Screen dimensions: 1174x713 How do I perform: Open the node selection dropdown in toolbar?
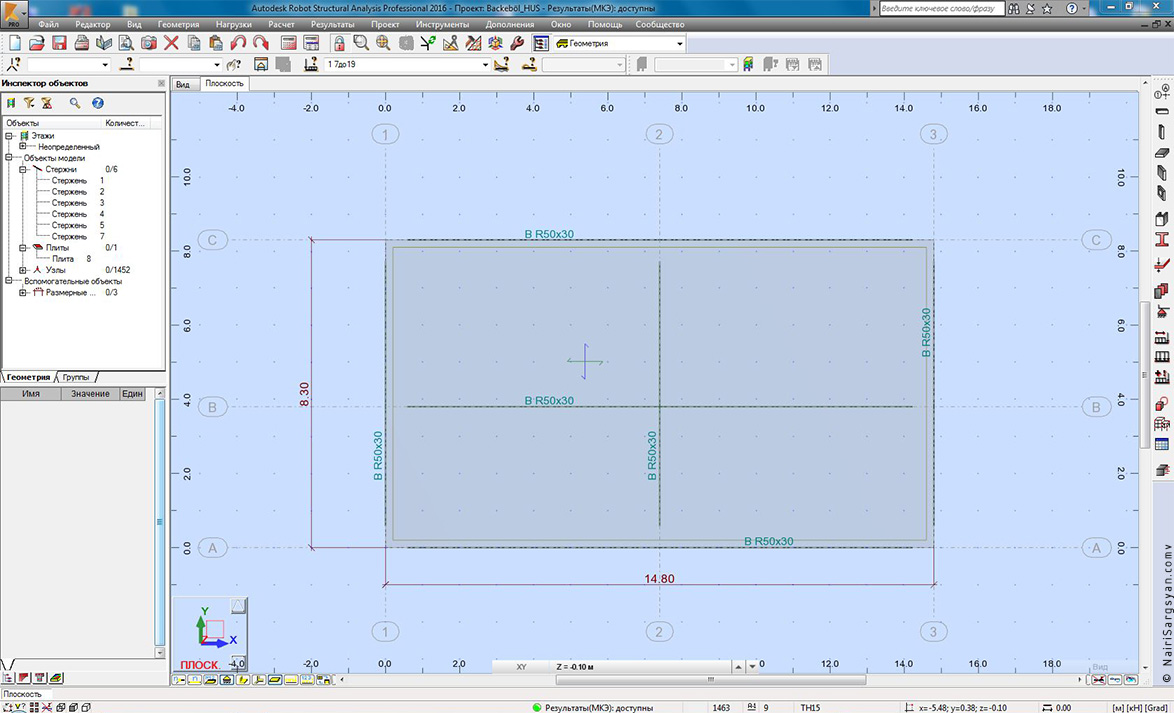point(105,65)
